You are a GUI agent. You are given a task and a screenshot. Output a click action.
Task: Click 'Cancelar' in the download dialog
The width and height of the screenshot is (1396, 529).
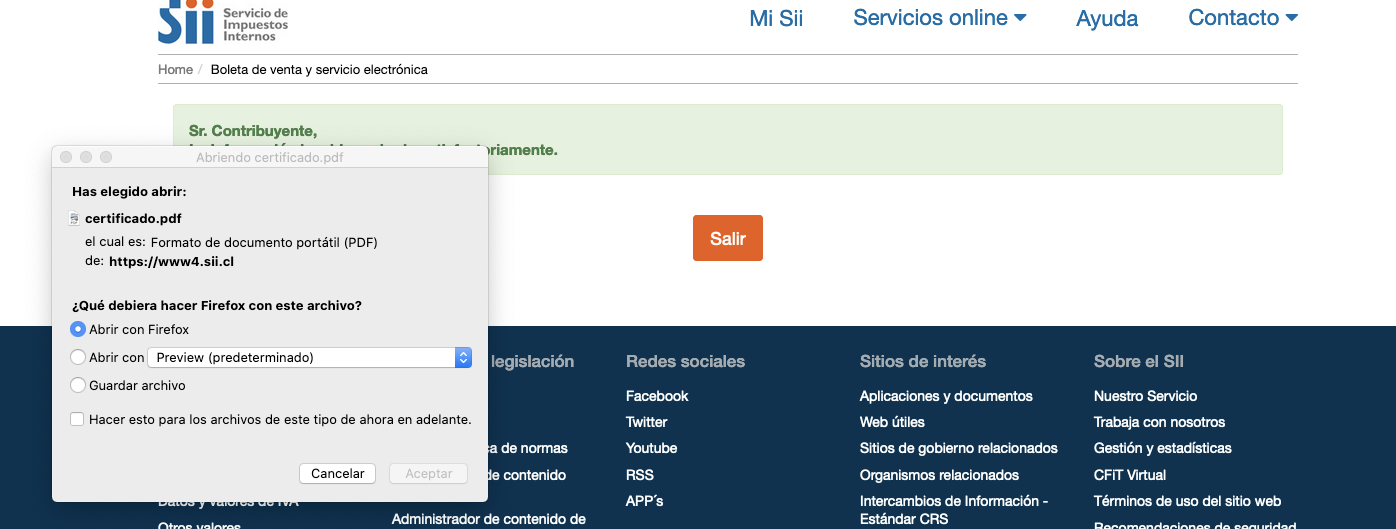pyautogui.click(x=337, y=473)
